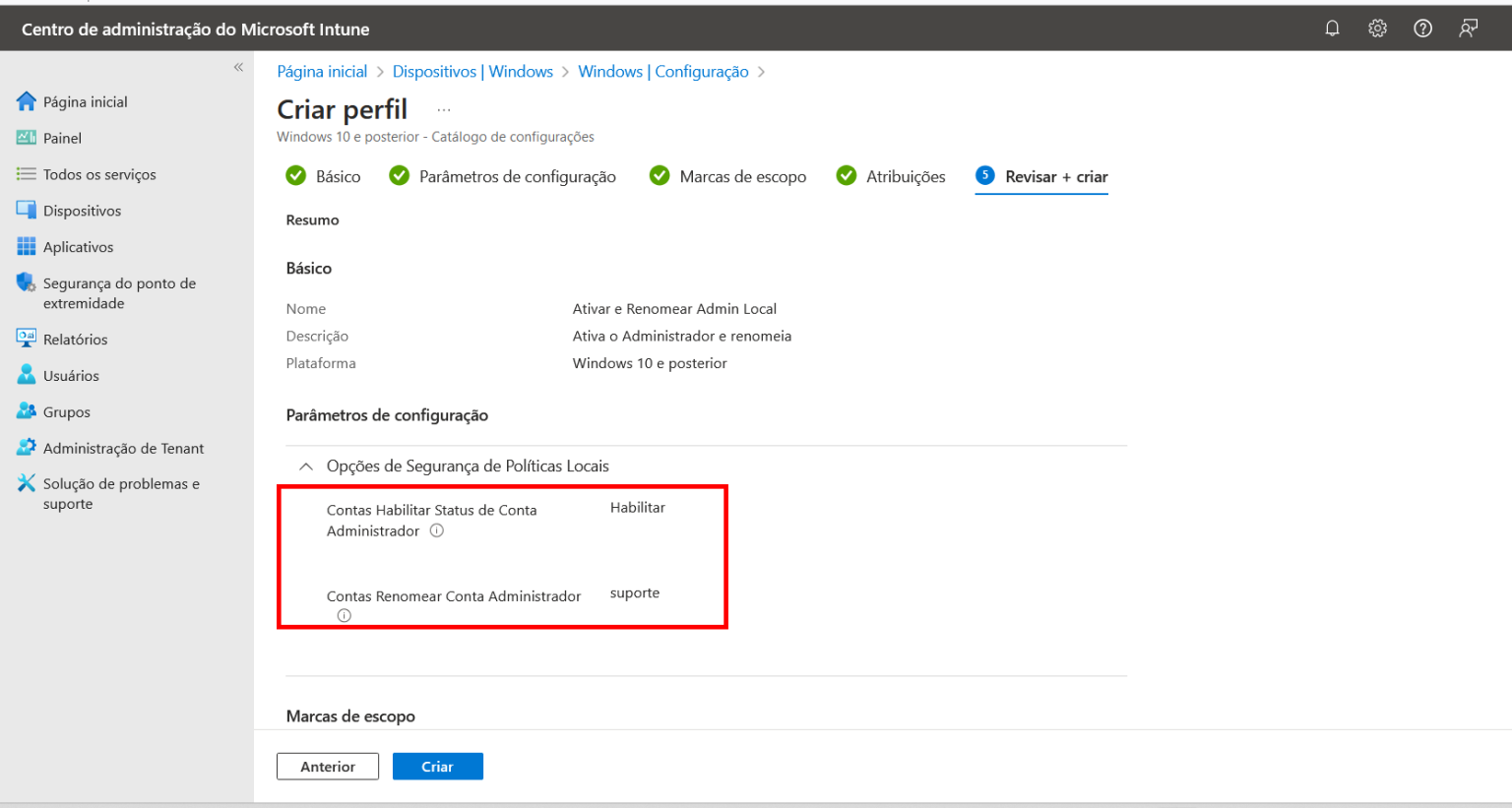Viewport: 1512px width, 808px height.
Task: Open settings with the gear icon
Action: point(1377,28)
